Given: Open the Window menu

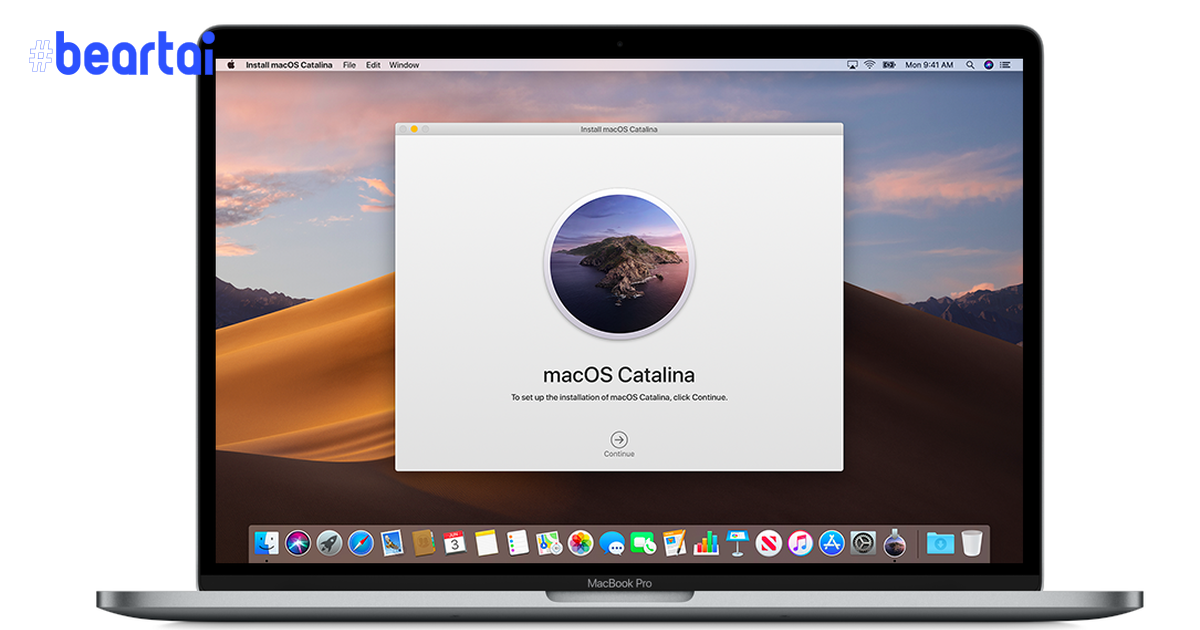Looking at the screenshot, I should pyautogui.click(x=404, y=64).
